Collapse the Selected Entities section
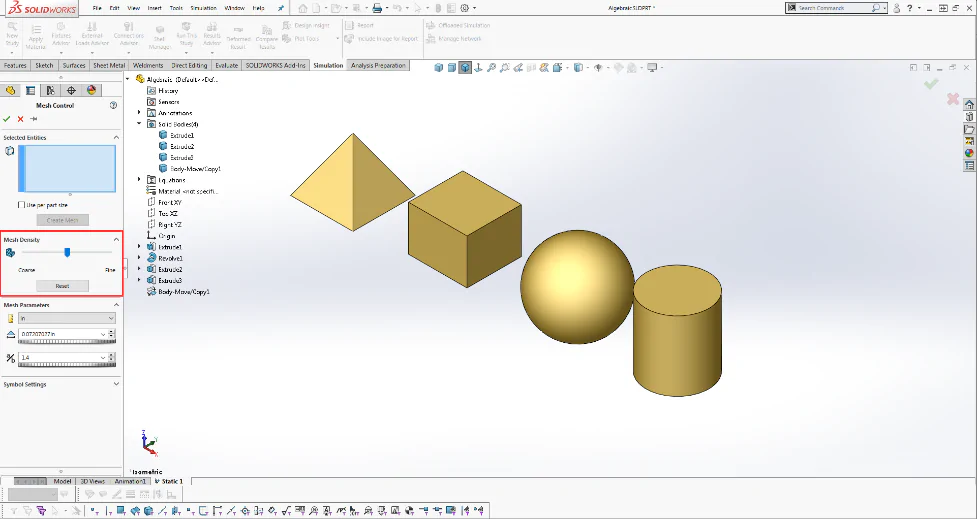This screenshot has width=977, height=519. (x=116, y=137)
